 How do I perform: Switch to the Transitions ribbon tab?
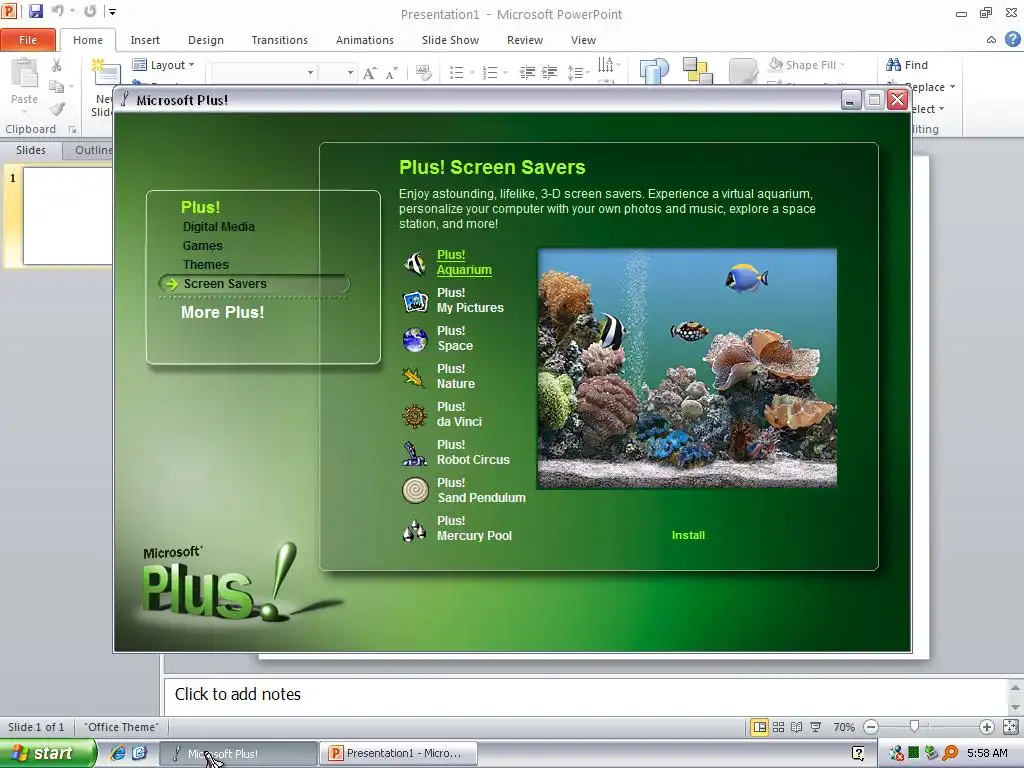[x=280, y=40]
